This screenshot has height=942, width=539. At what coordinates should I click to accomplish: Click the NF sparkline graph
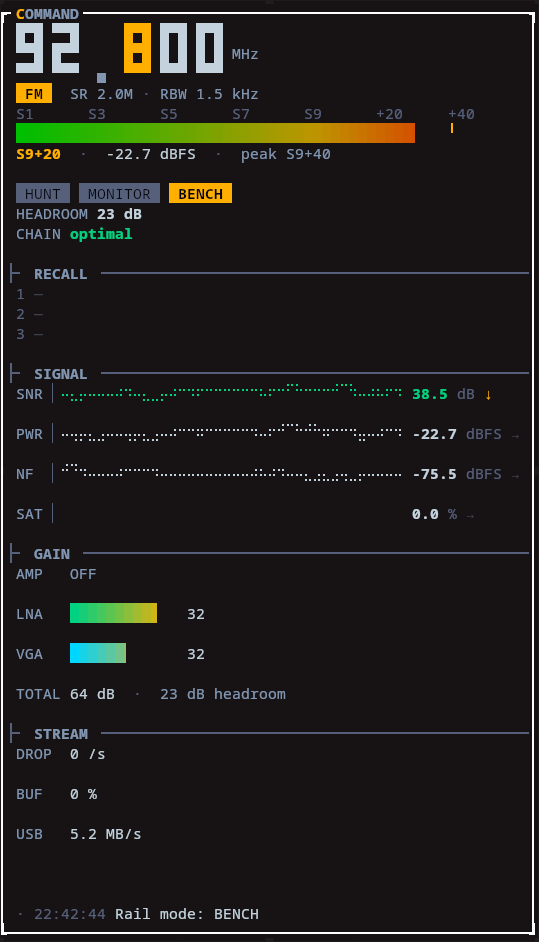(231, 473)
